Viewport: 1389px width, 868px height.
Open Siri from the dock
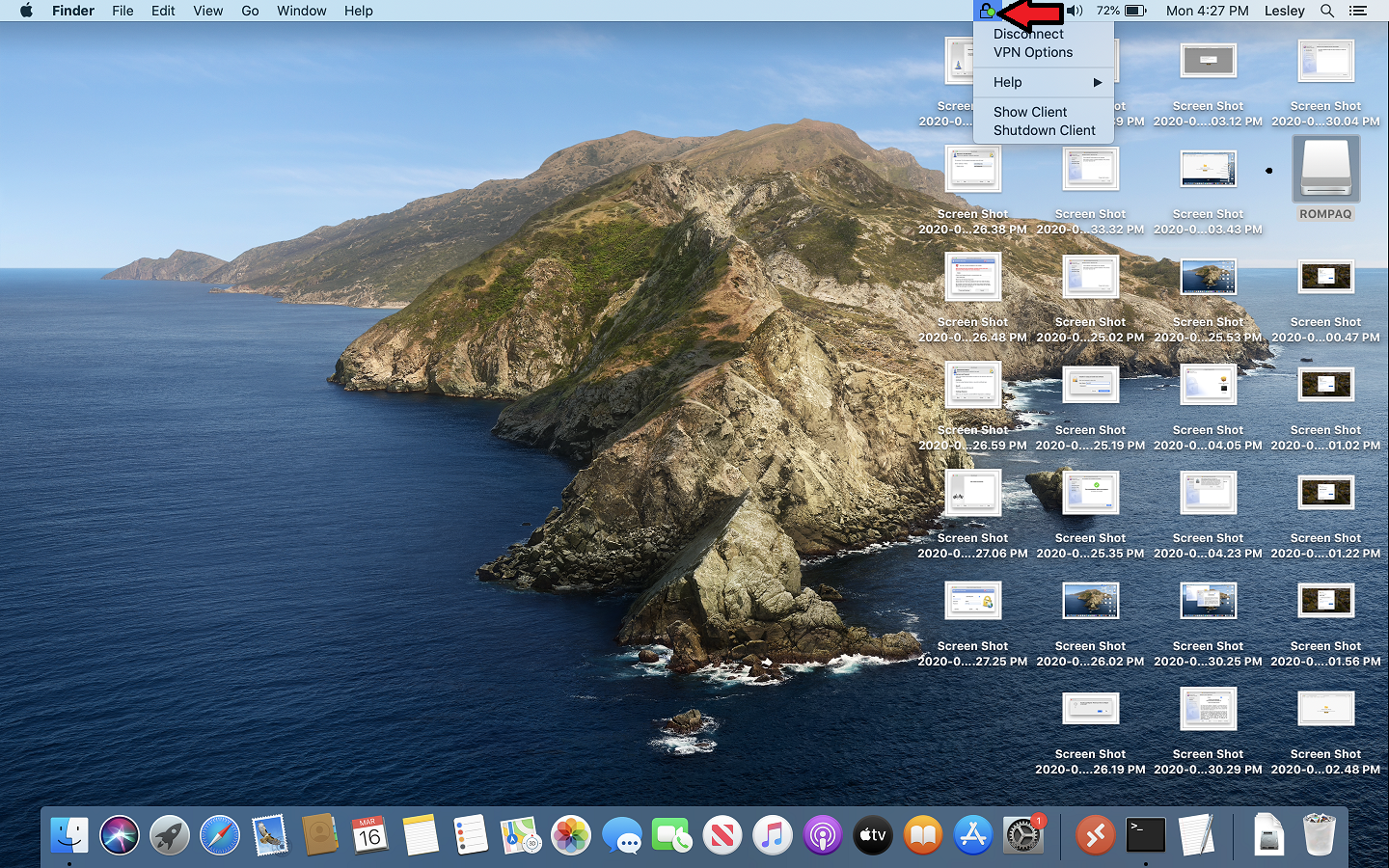pos(120,835)
